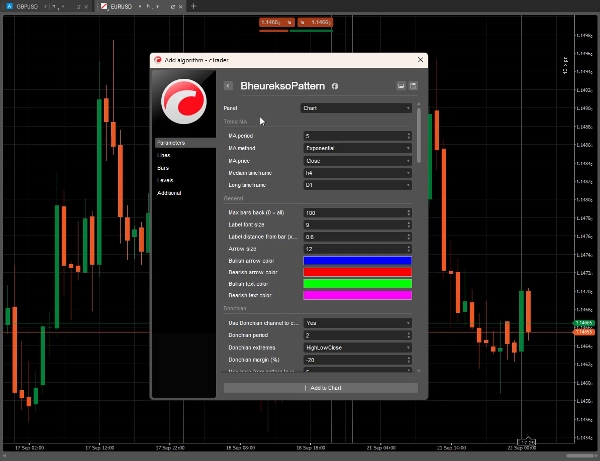The image size is (600, 461).
Task: Open the Additional section in sidebar
Action: click(169, 193)
